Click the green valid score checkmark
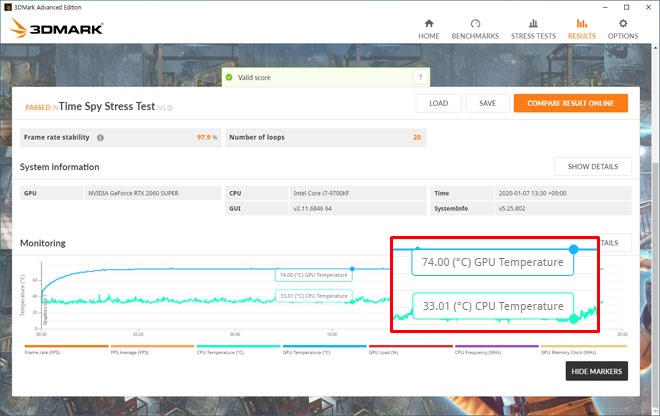The width and height of the screenshot is (660, 416). (x=229, y=77)
